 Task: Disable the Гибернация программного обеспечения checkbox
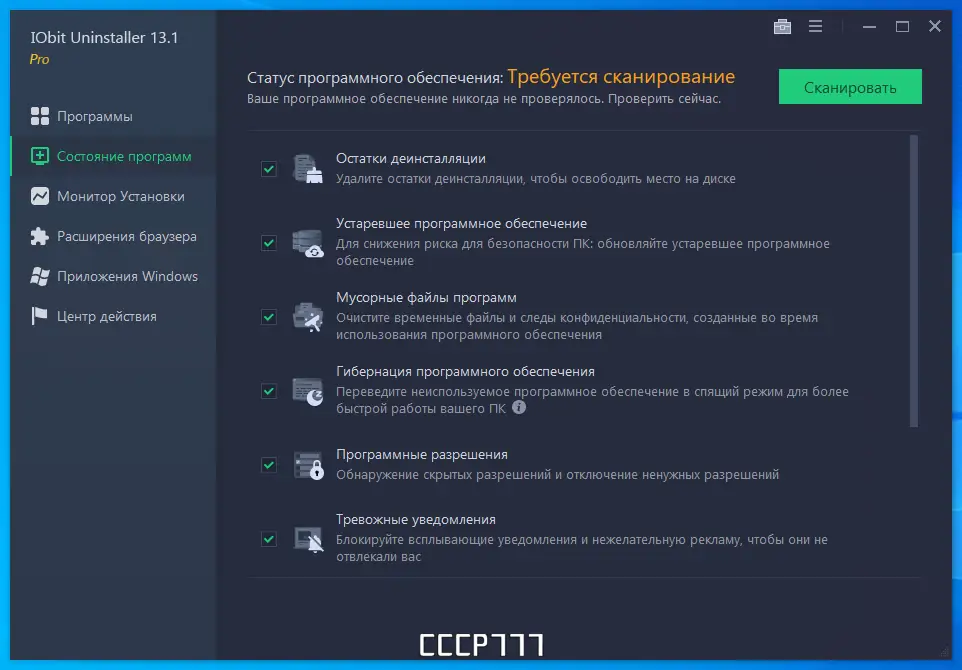268,390
